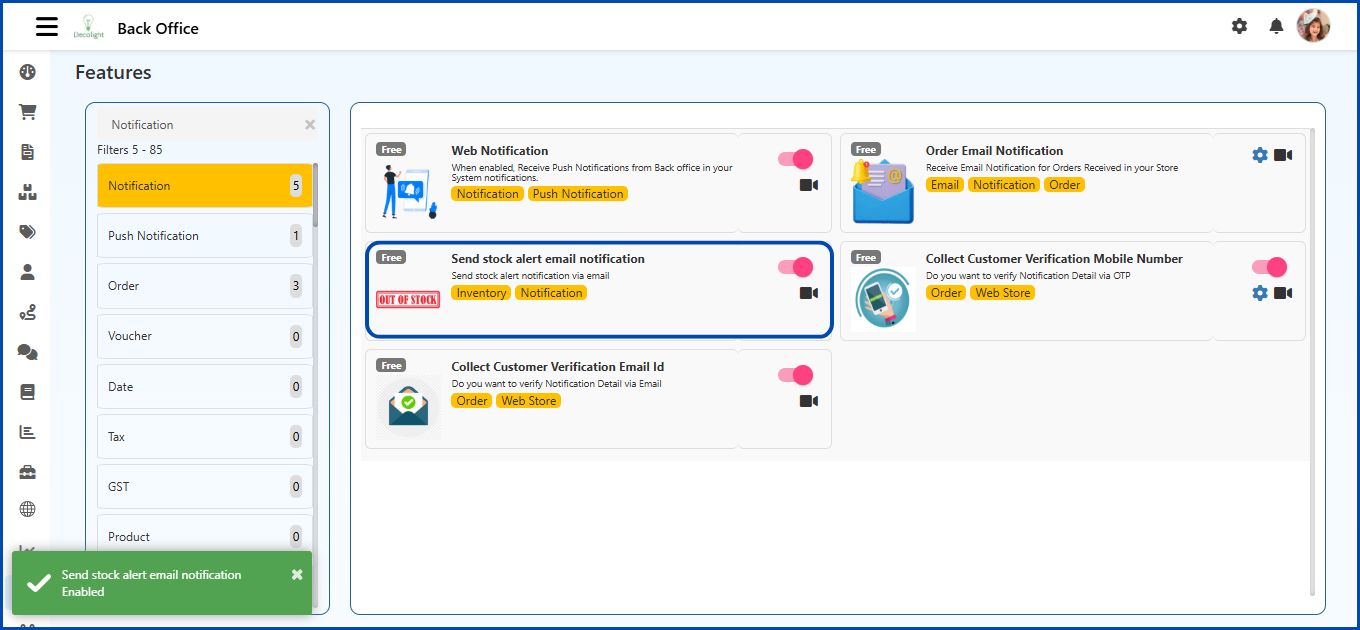Open the chat messages section from the sidebar

[x=27, y=351]
